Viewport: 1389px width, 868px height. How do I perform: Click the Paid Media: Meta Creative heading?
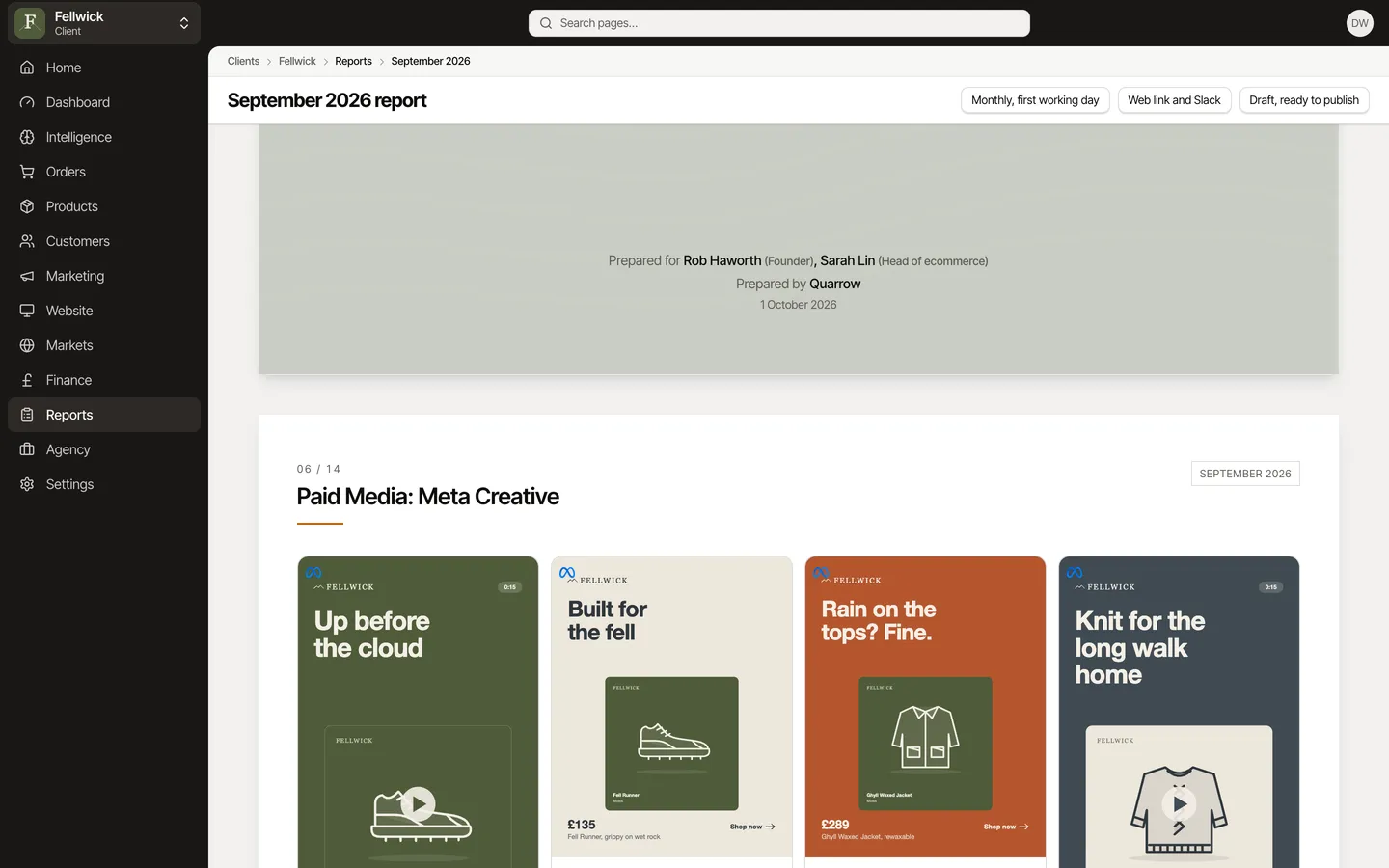coord(427,497)
